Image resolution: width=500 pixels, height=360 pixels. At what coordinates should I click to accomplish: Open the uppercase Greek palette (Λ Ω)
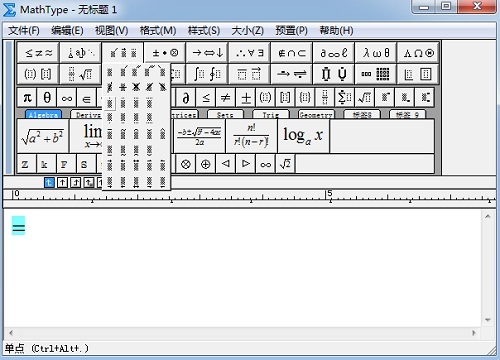tap(418, 53)
